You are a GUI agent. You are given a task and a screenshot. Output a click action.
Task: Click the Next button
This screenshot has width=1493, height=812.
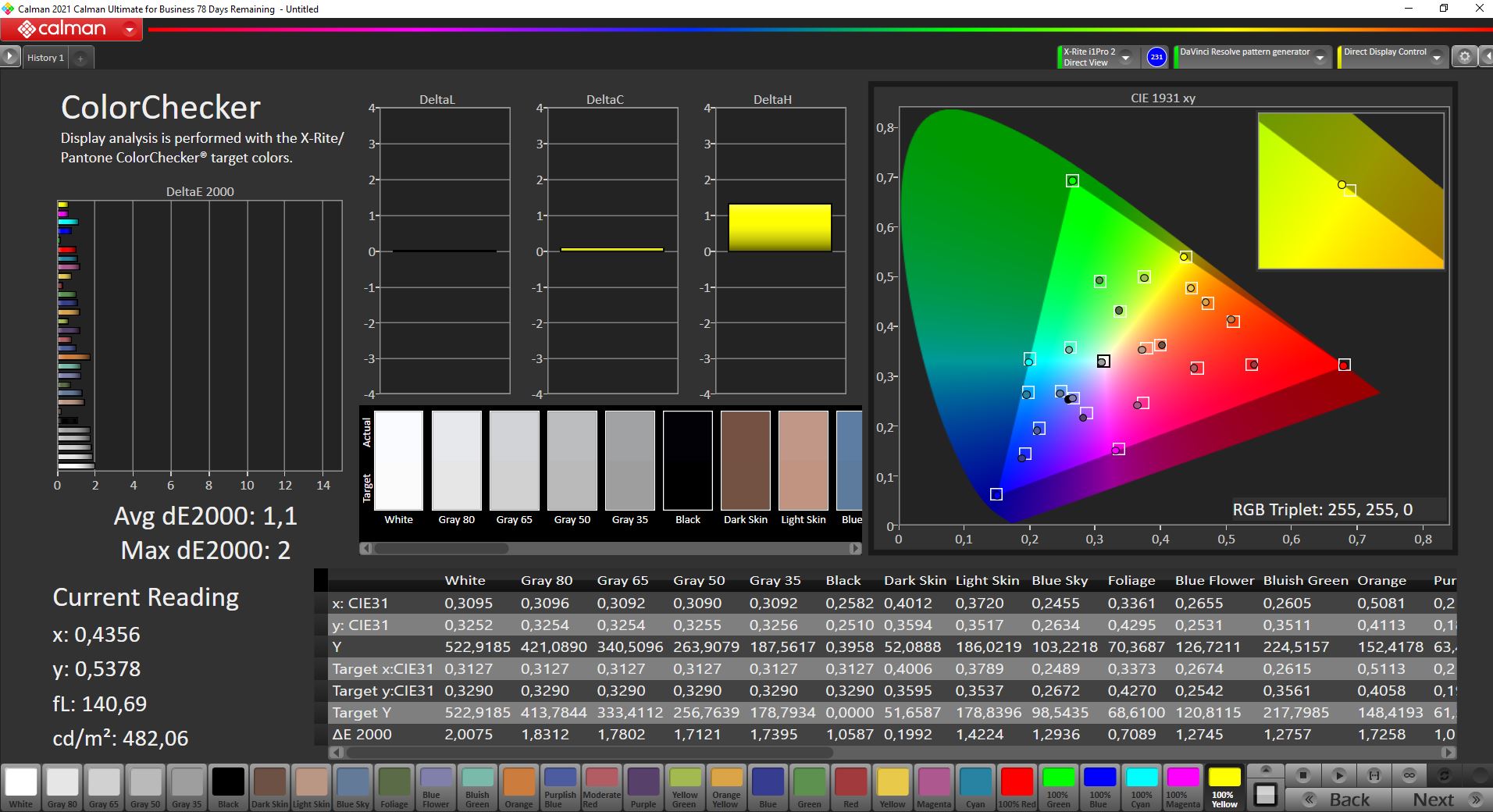pos(1443,800)
